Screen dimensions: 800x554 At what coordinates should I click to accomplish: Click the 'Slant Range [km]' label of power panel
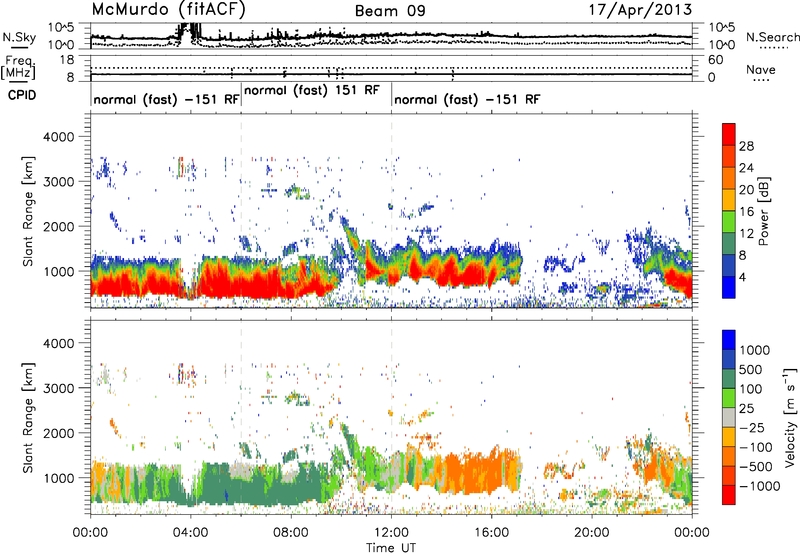[28, 211]
